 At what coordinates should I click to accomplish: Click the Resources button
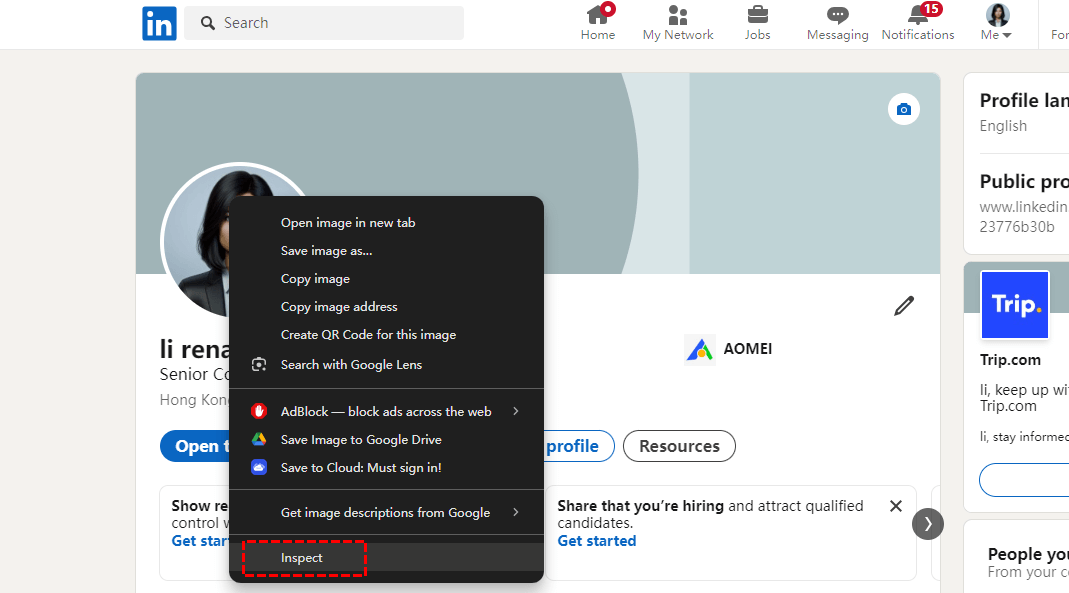coord(679,446)
